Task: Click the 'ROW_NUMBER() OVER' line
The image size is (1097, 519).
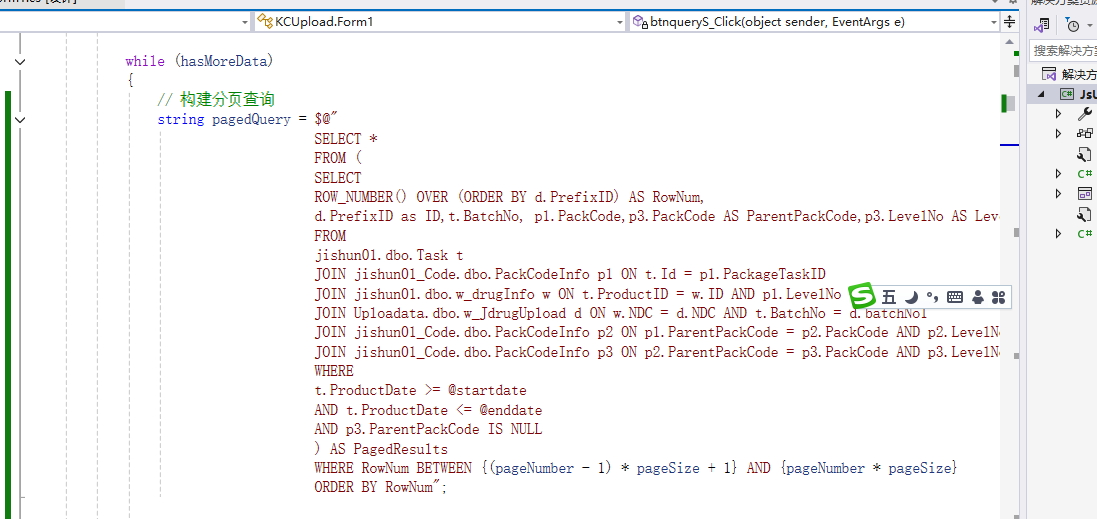Action: tap(509, 197)
